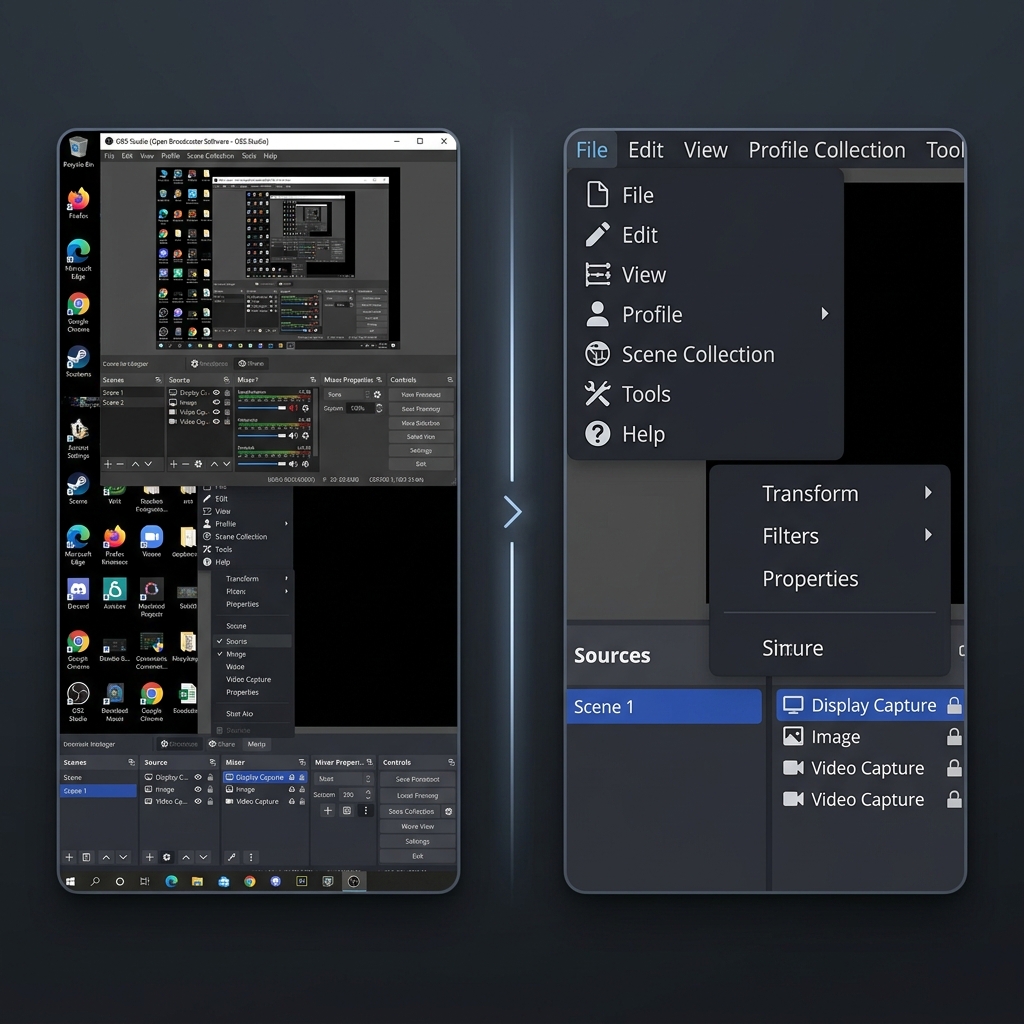Screen dimensions: 1024x1024
Task: Toggle eye of Video Capture in bottom Source dock
Action: click(198, 801)
